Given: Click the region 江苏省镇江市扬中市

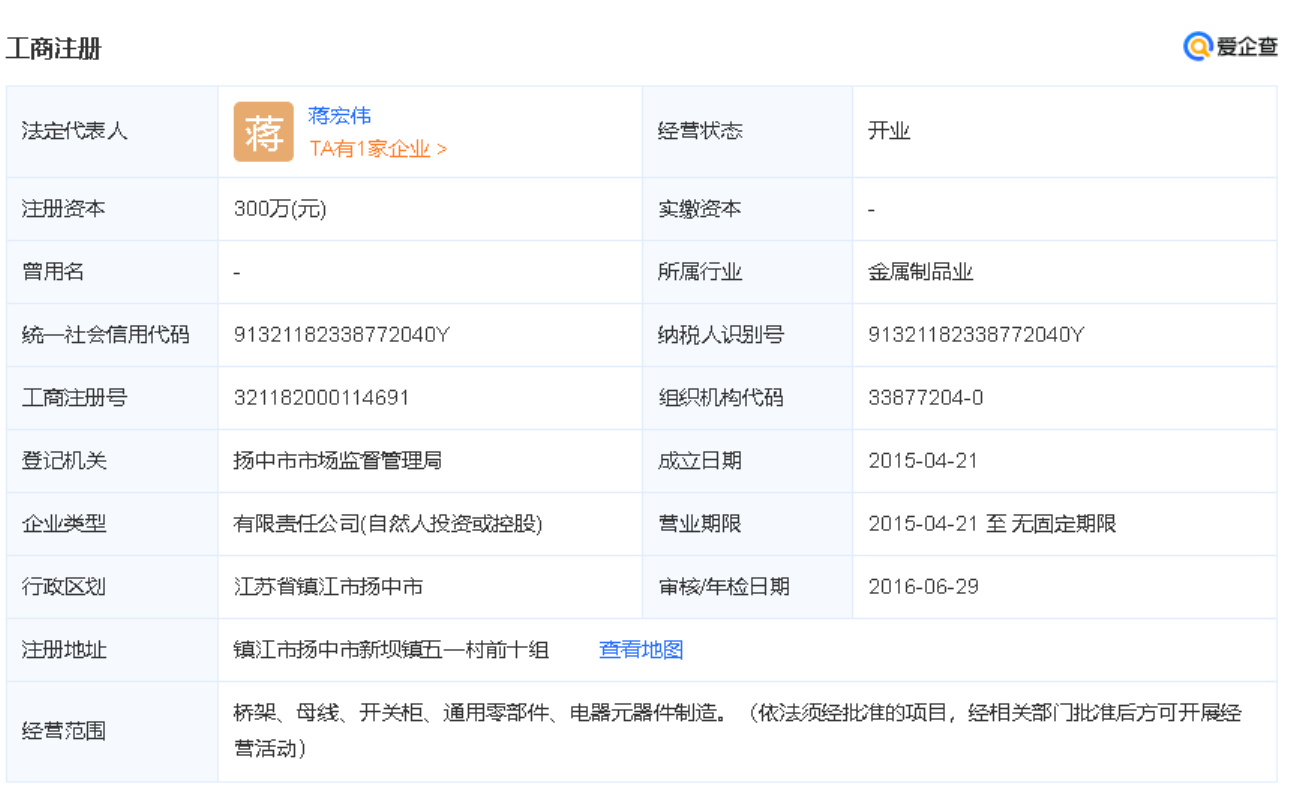Looking at the screenshot, I should click(x=328, y=587).
